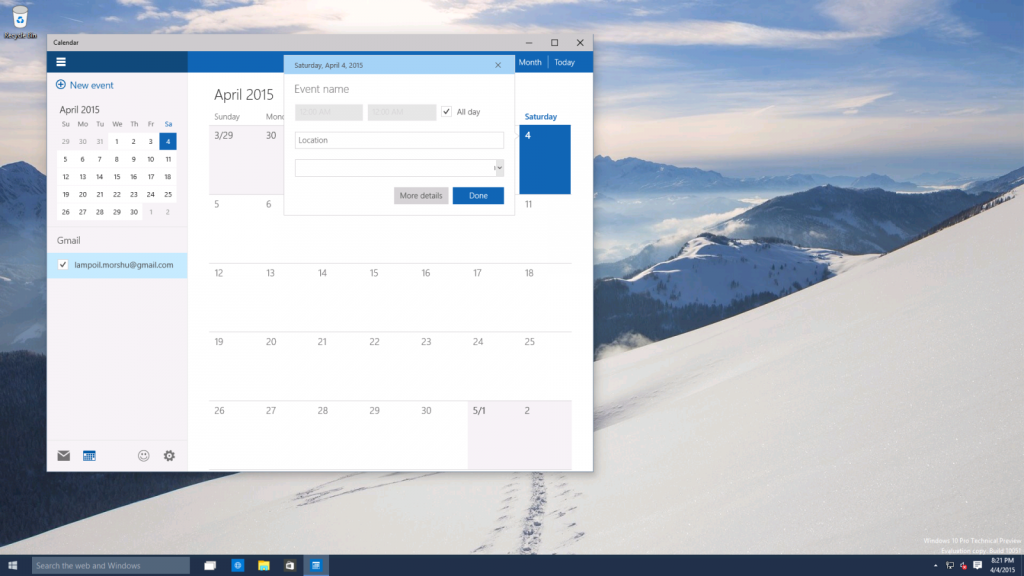This screenshot has height=576, width=1024.
Task: Open the feedback smiley icon
Action: pyautogui.click(x=144, y=456)
